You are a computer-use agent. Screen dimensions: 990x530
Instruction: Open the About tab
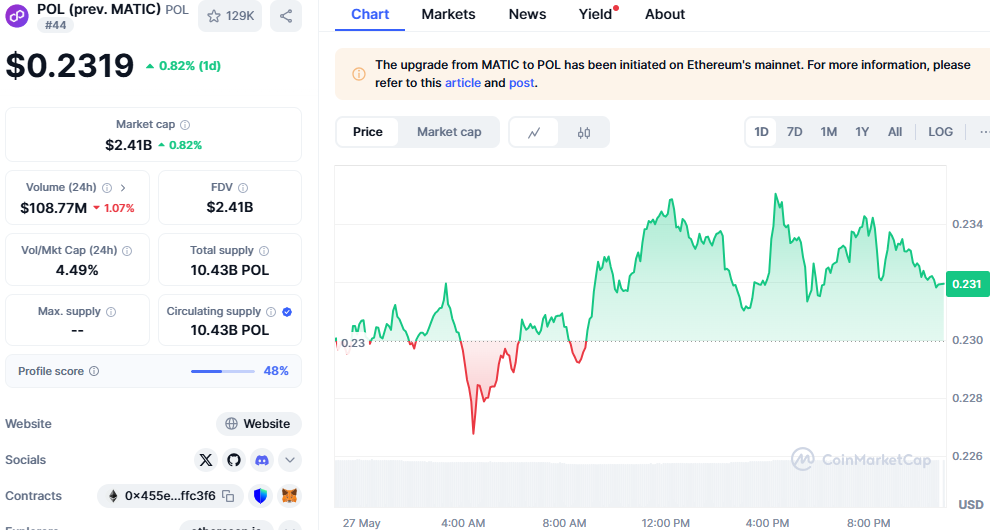pyautogui.click(x=665, y=15)
